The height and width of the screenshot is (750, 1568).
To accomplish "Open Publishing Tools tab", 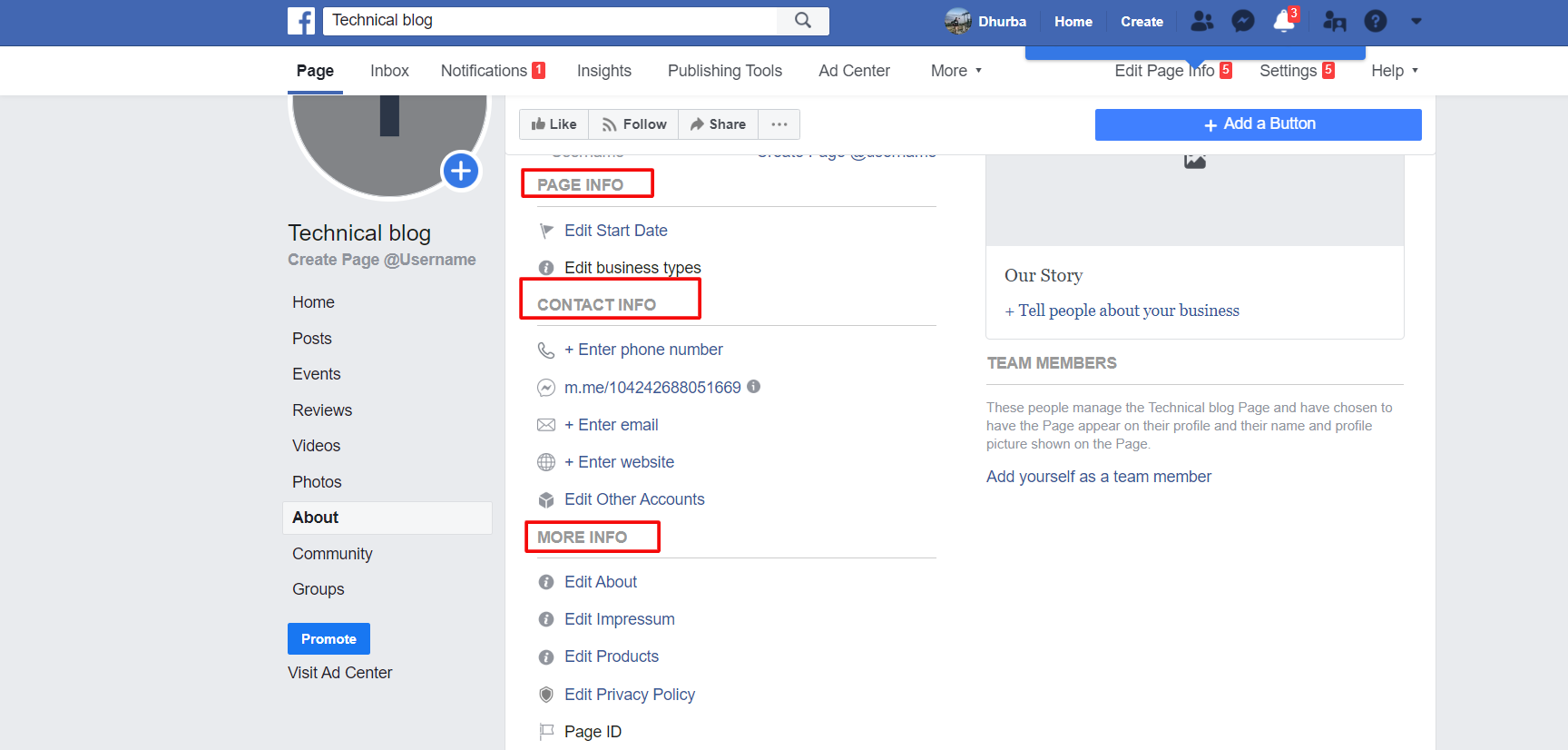I will pyautogui.click(x=725, y=71).
